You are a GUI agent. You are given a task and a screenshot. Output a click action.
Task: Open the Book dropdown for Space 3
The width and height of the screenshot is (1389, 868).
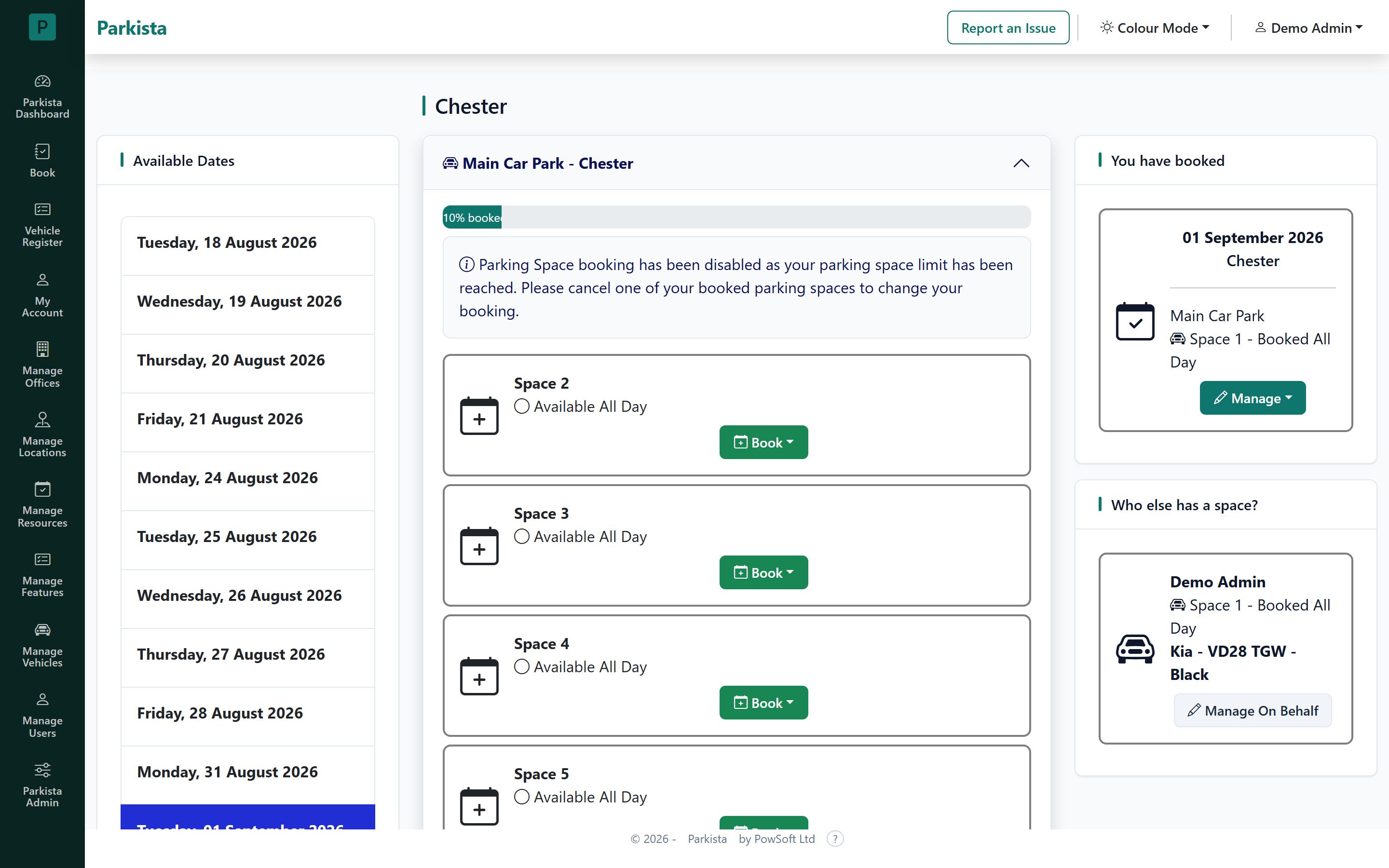[763, 572]
